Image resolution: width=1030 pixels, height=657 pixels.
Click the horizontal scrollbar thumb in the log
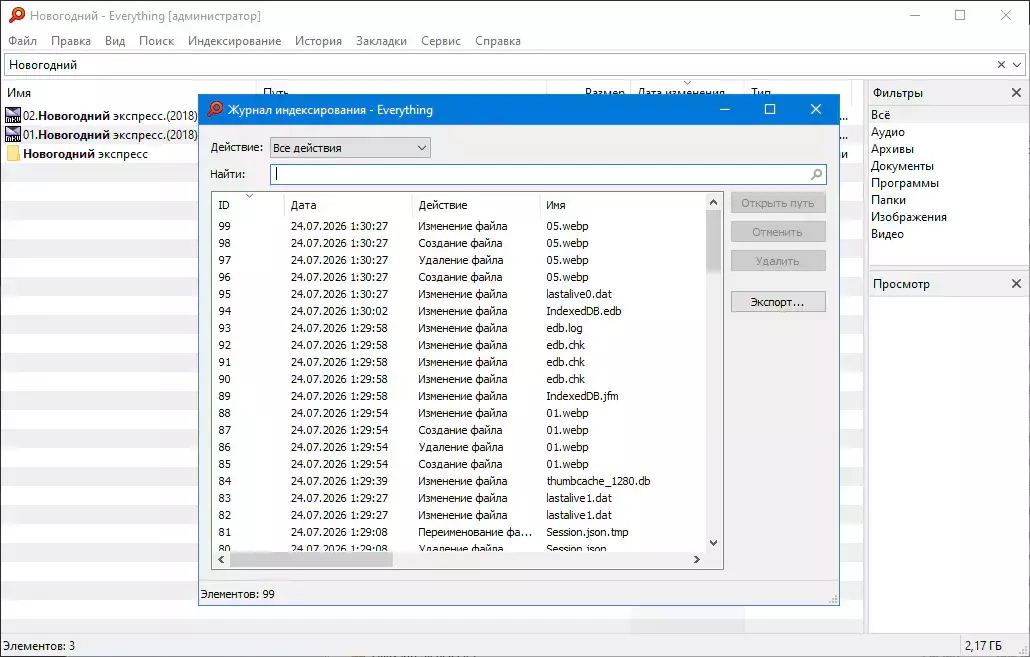(x=311, y=560)
